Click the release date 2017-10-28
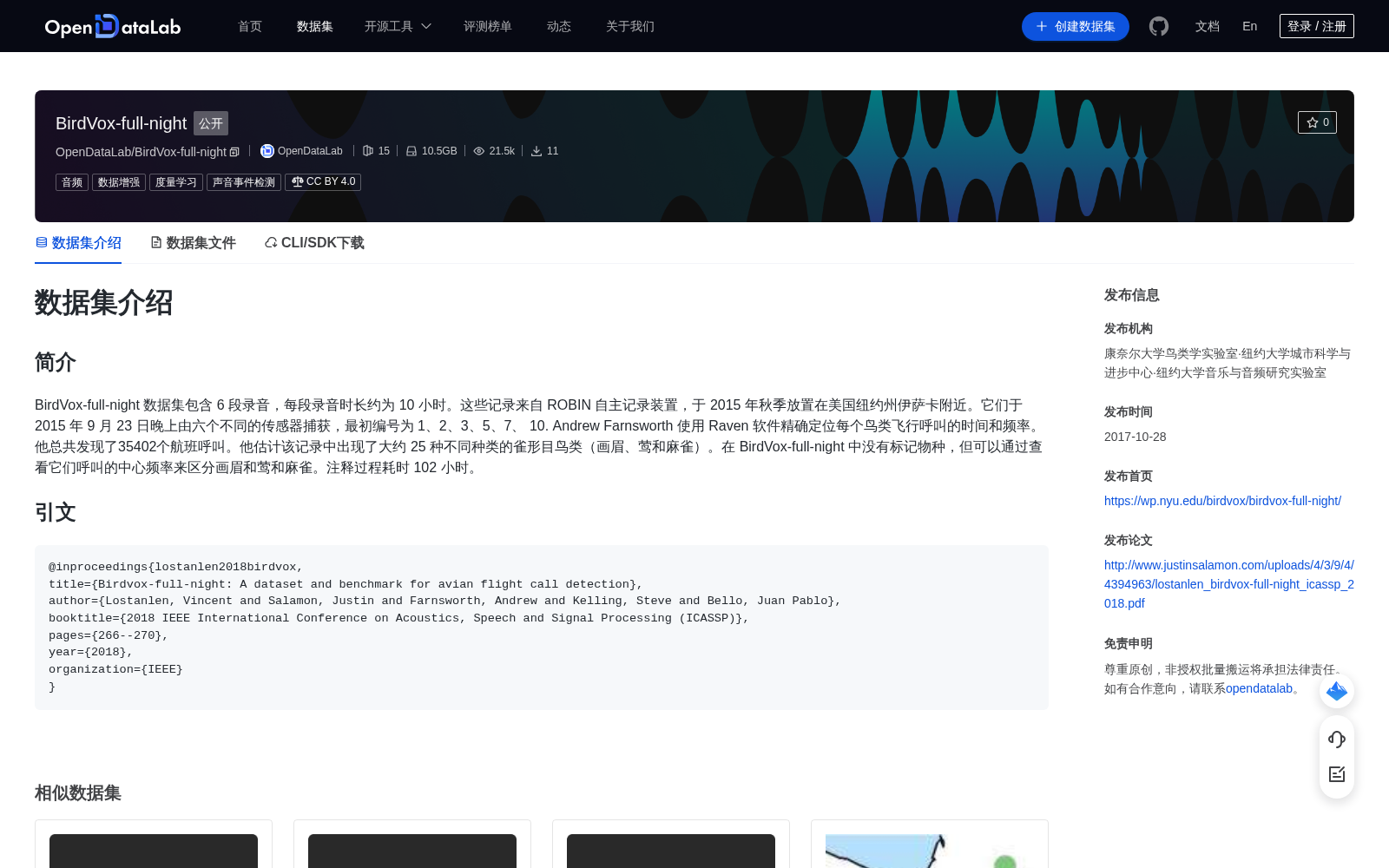The height and width of the screenshot is (868, 1389). [1135, 437]
